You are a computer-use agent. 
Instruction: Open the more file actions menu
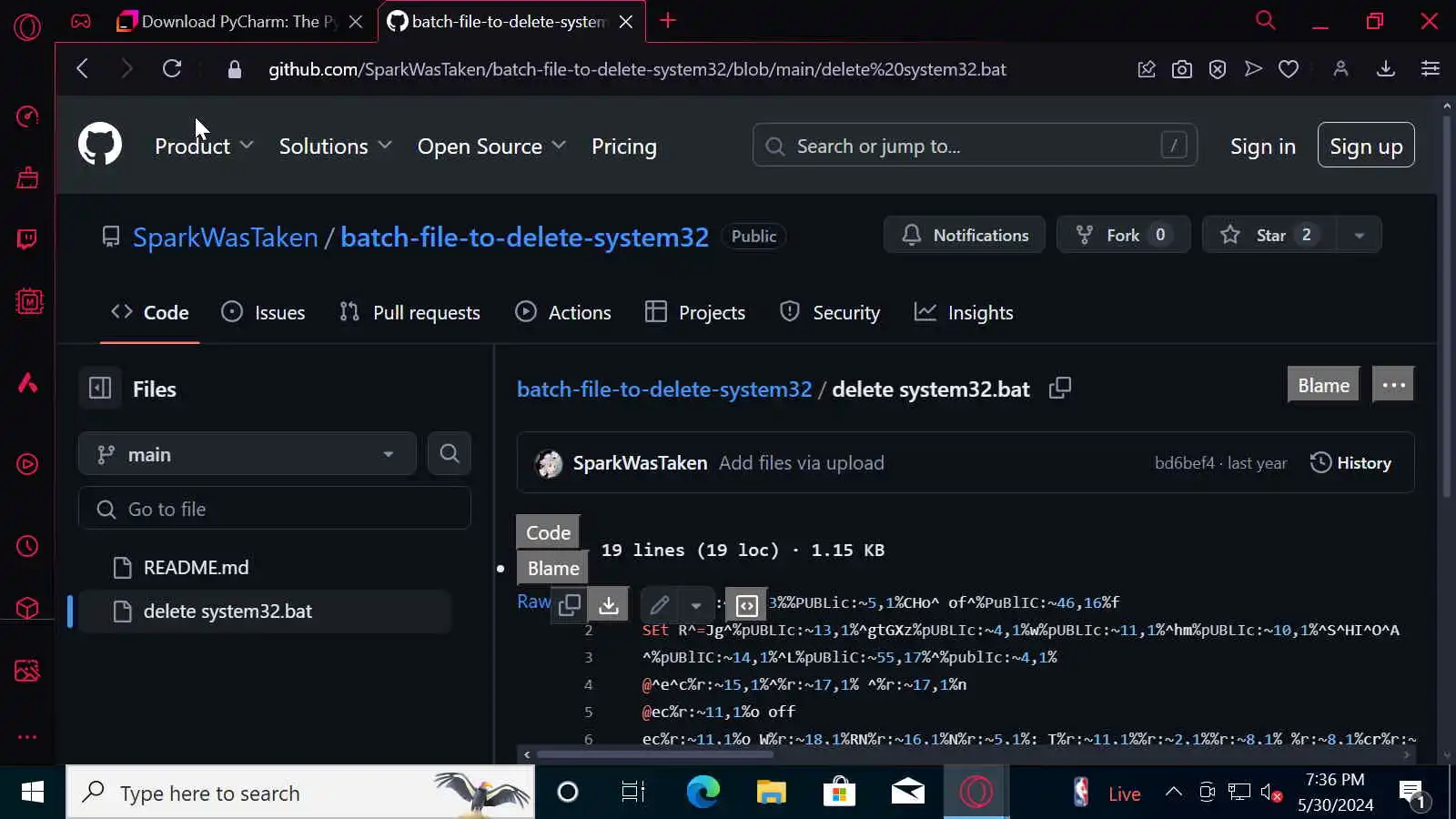coord(1393,385)
